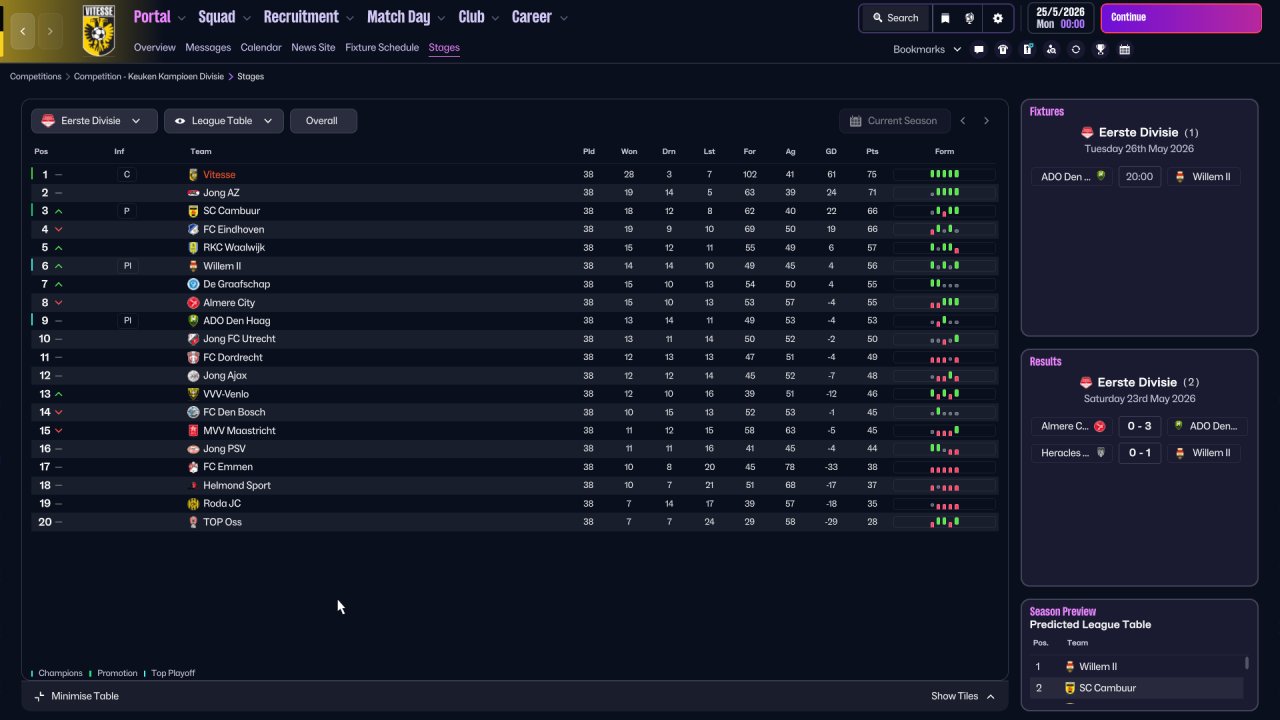Image resolution: width=1280 pixels, height=720 pixels.
Task: Switch to the Calendar tab
Action: coord(261,48)
